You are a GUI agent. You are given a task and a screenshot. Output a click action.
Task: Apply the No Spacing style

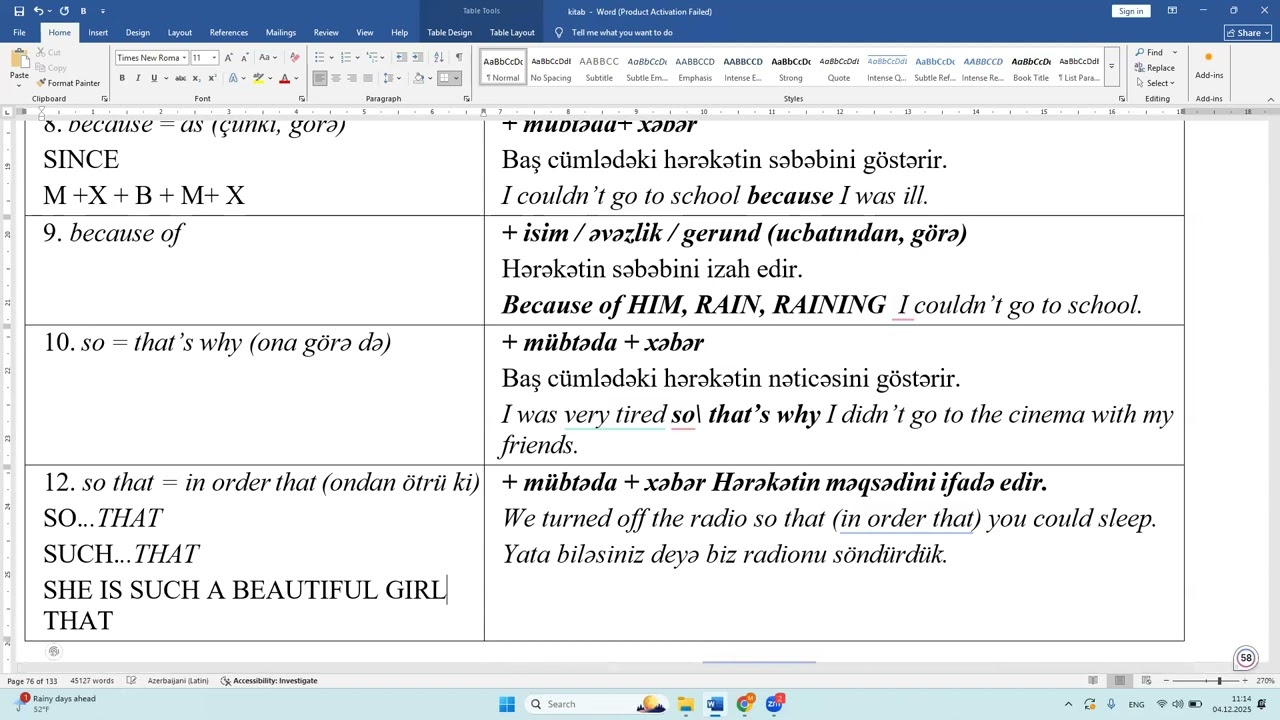(x=551, y=68)
